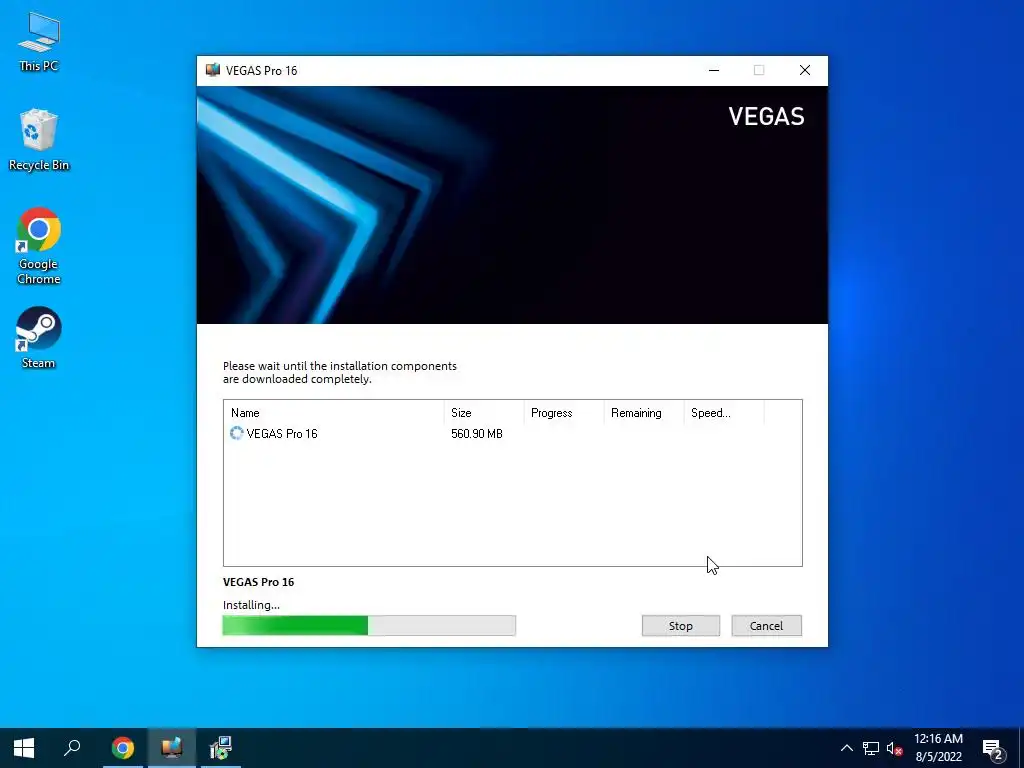The height and width of the screenshot is (768, 1024).
Task: Open the notification center icon
Action: tap(993, 749)
